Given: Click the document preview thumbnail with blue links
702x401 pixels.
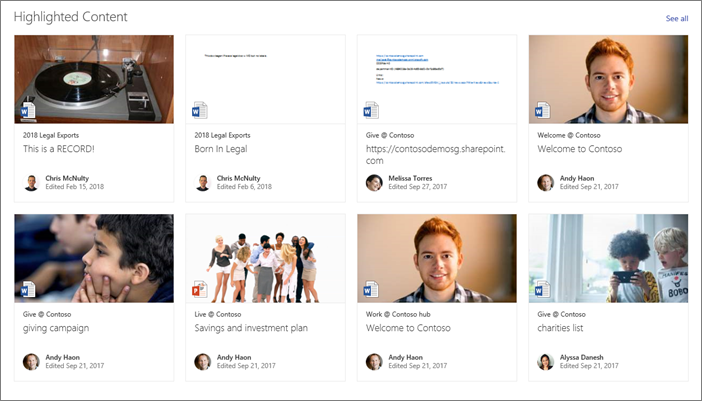Looking at the screenshot, I should point(437,79).
